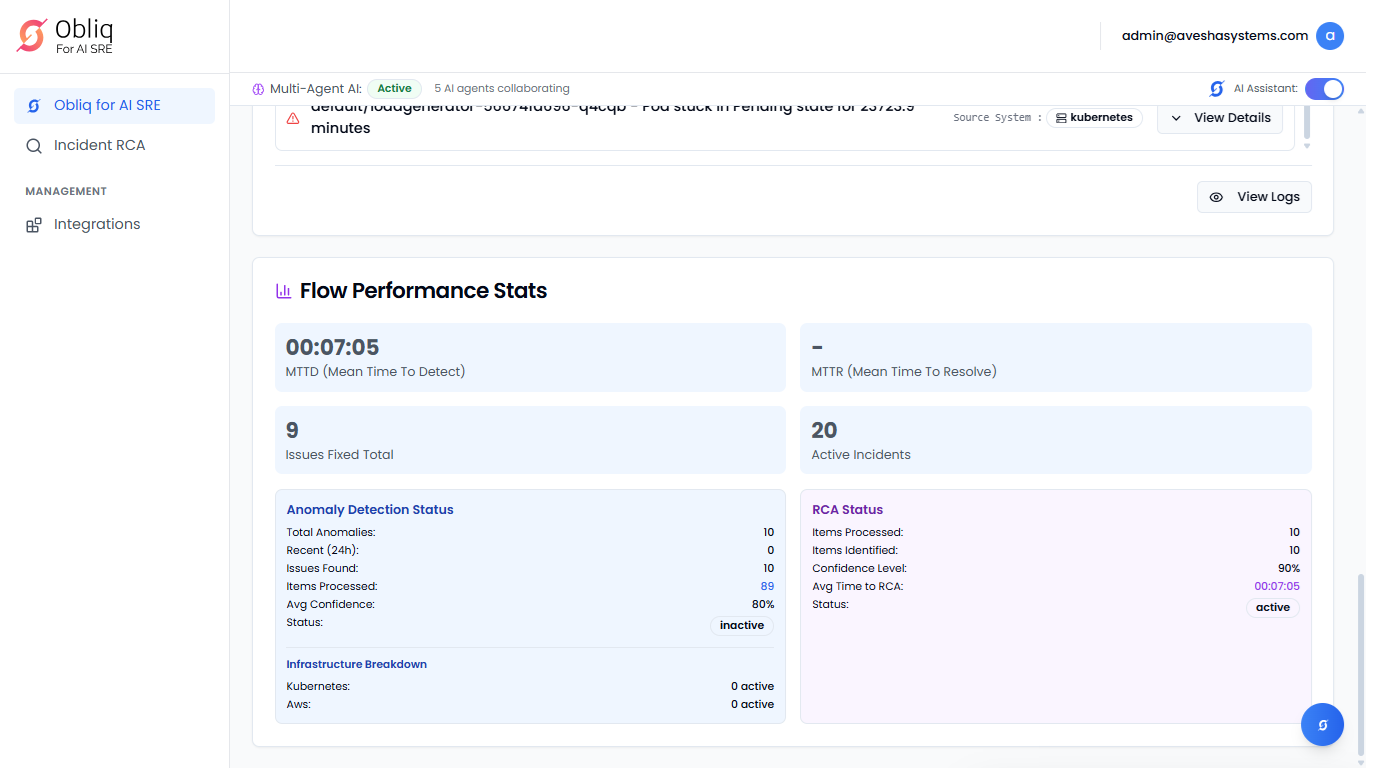Viewport: 1375px width, 781px height.
Task: Click the Flow Performance Stats chart icon
Action: 284,291
